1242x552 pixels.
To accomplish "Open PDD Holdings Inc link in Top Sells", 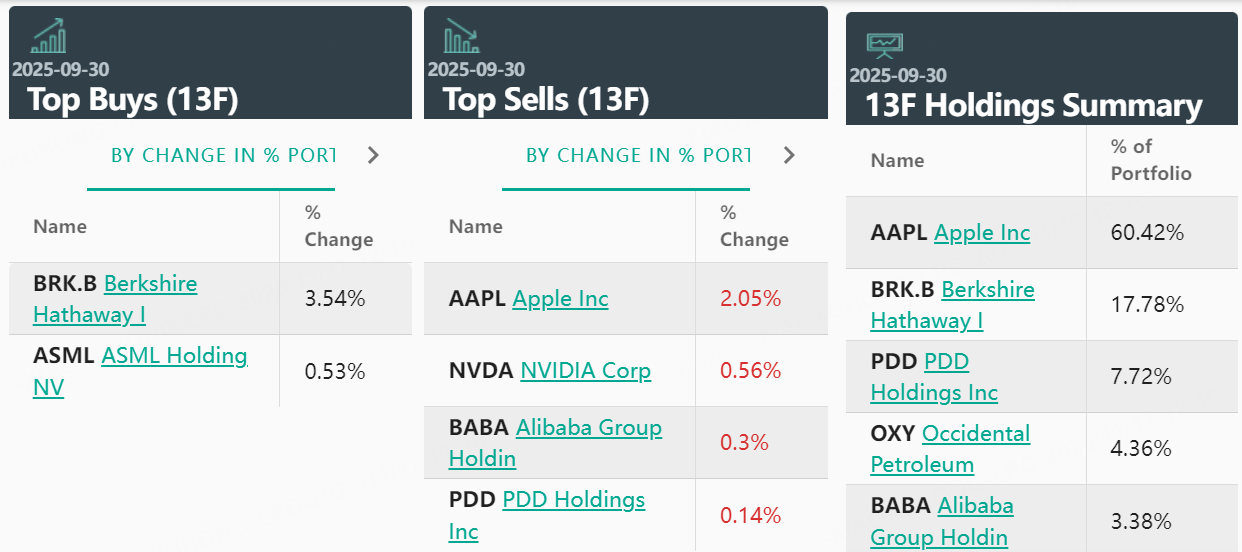I will (573, 500).
